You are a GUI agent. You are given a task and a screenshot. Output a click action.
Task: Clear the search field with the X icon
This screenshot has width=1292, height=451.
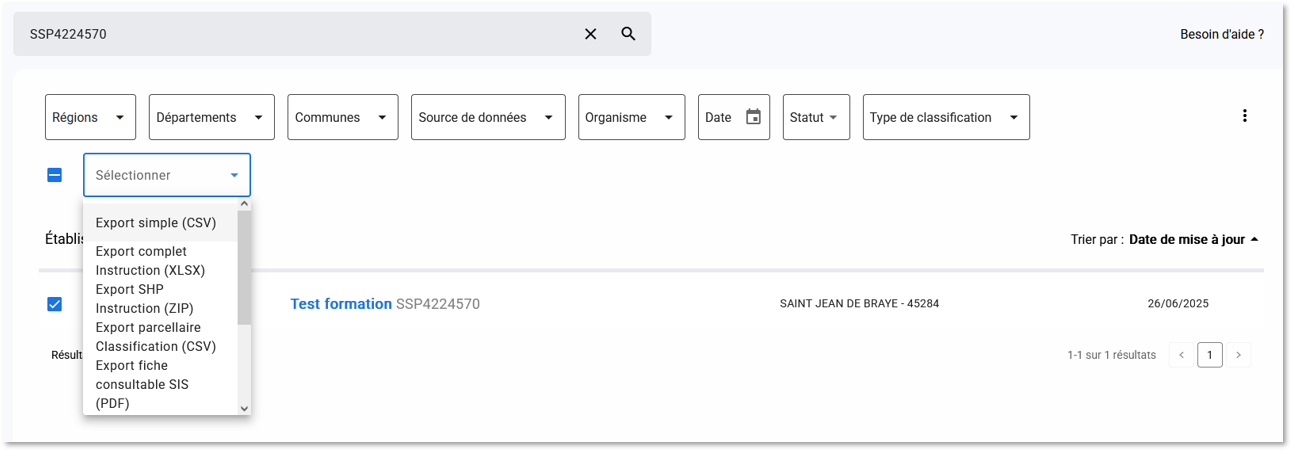tap(590, 34)
